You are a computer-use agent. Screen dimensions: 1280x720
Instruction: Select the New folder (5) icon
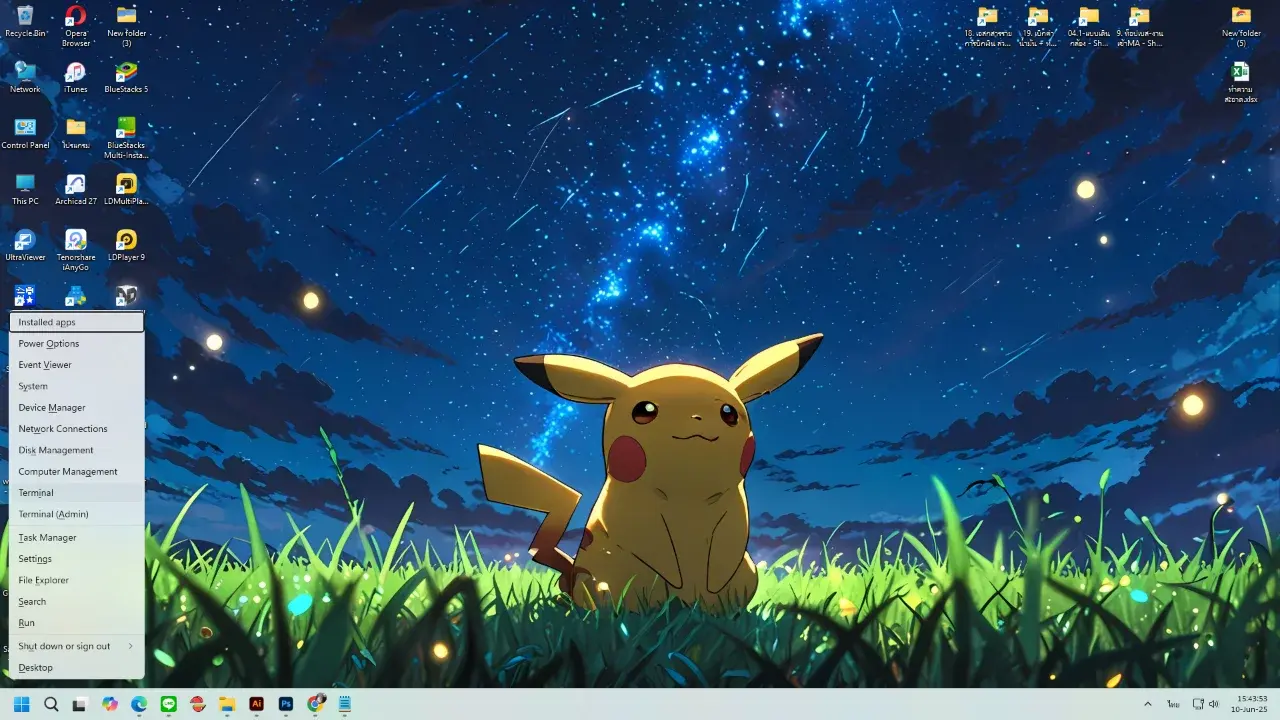(x=1241, y=26)
